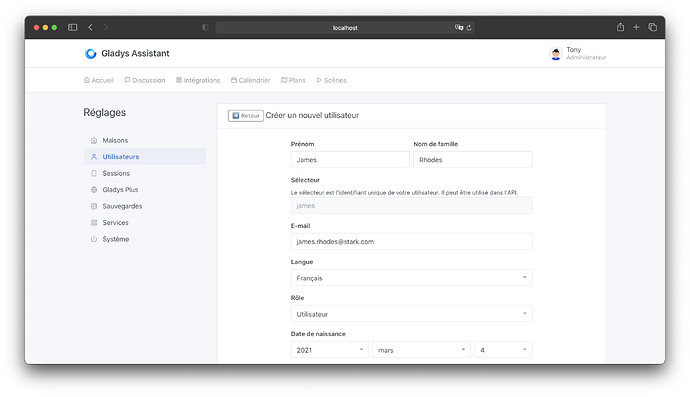
Task: Show tab overview icon
Action: [x=653, y=27]
